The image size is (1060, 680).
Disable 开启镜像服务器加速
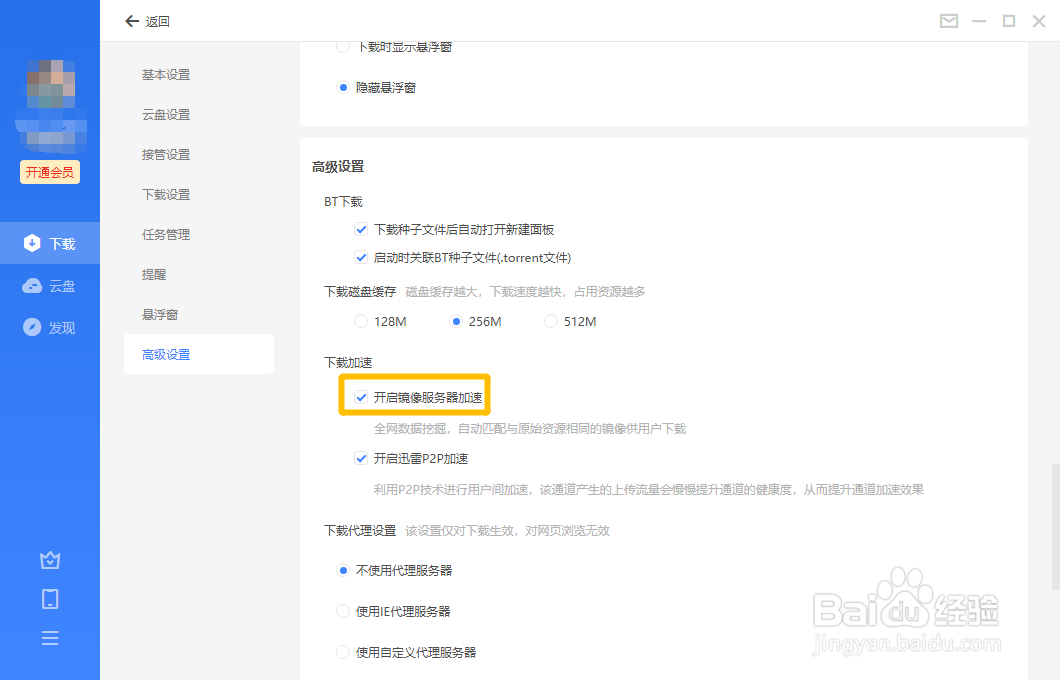tap(361, 396)
